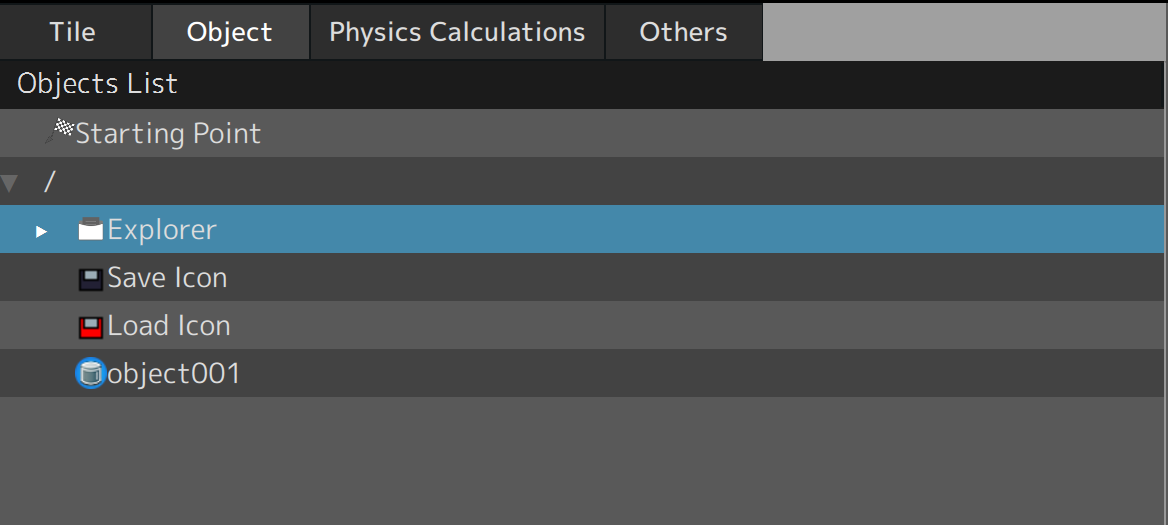The image size is (1168, 525).
Task: Click the blue floppy Save Icon thumbnail
Action: pos(91,279)
